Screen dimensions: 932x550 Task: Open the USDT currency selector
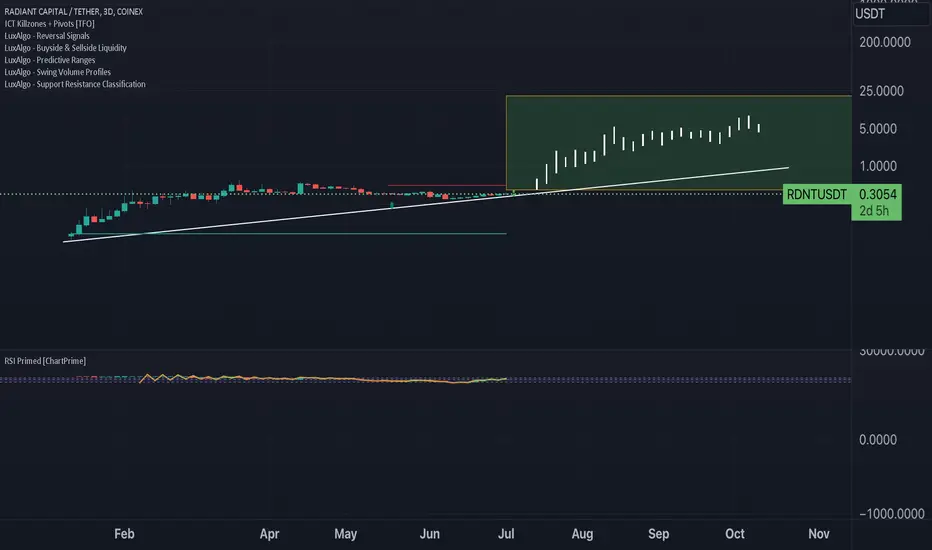(x=890, y=14)
